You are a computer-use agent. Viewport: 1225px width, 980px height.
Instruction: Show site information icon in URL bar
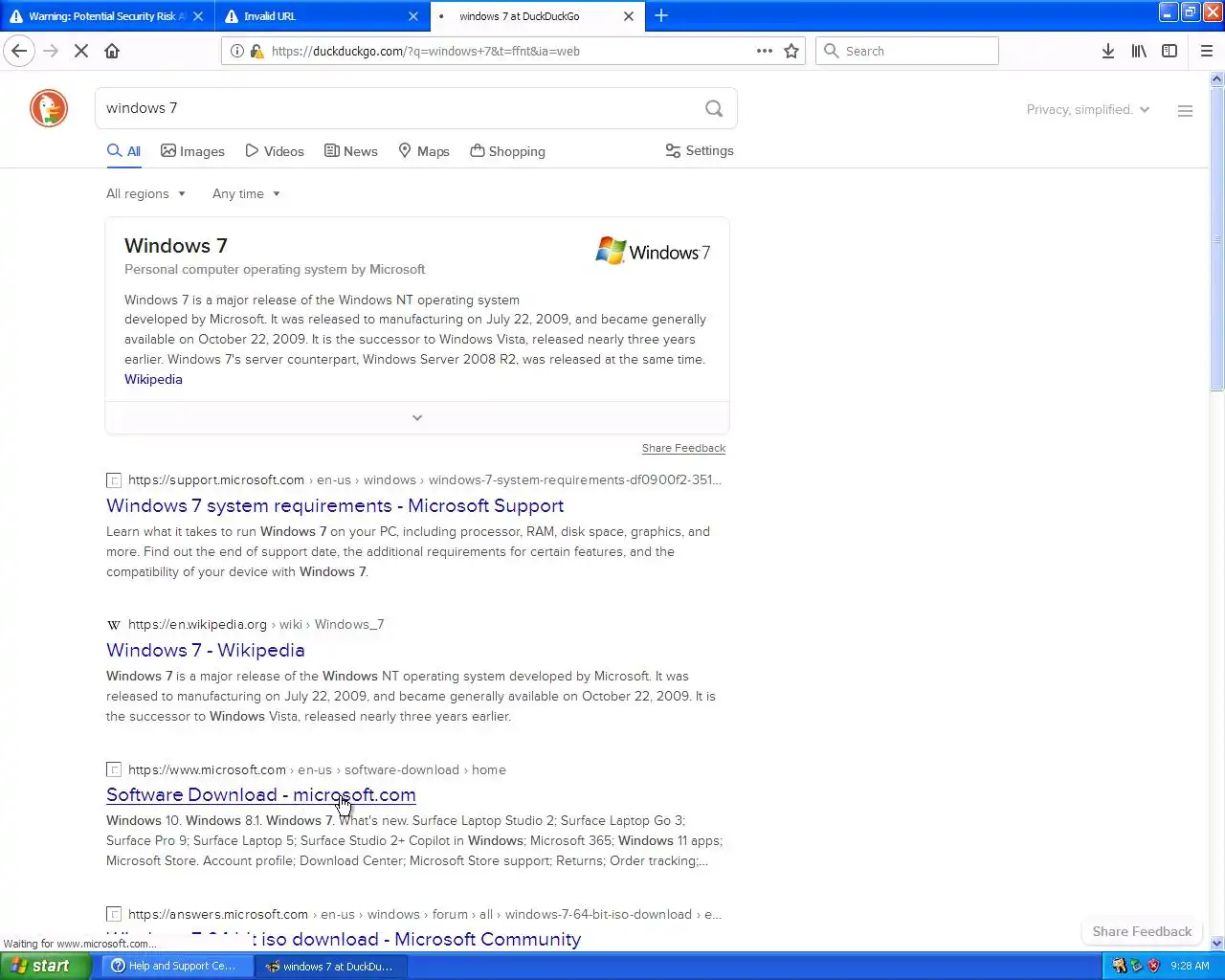coord(237,51)
